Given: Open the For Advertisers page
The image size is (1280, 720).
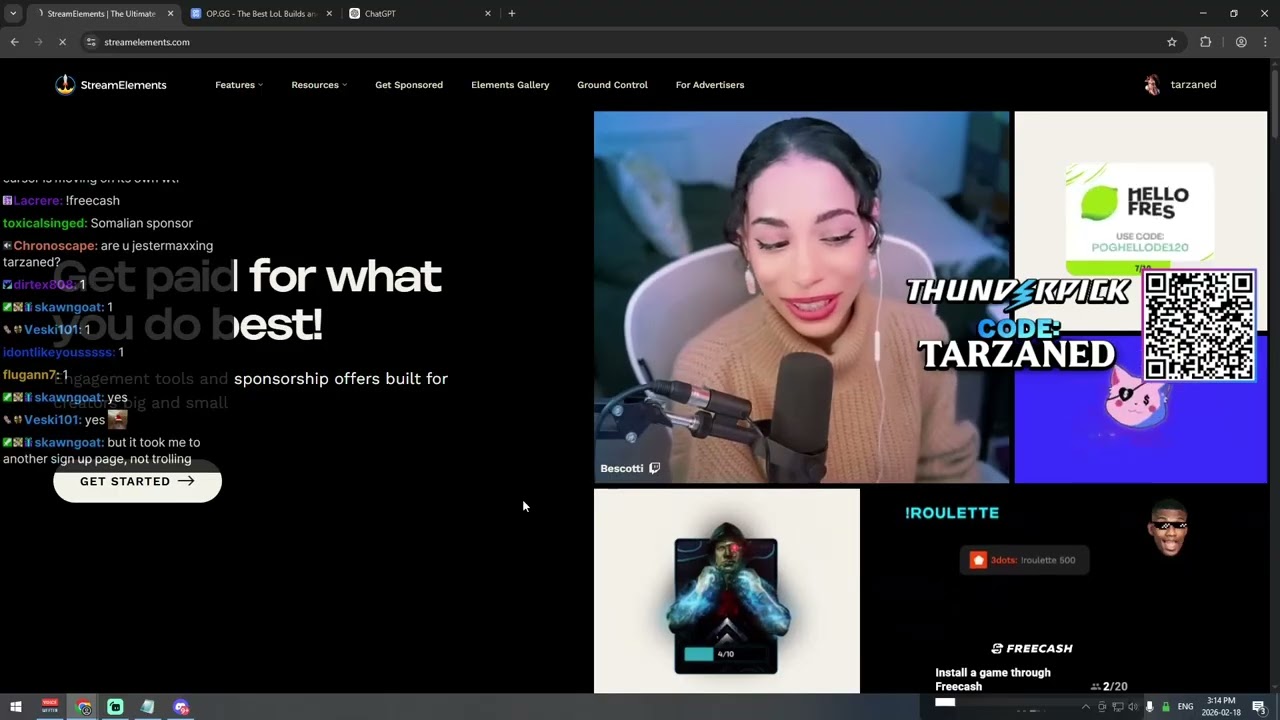Looking at the screenshot, I should (710, 85).
